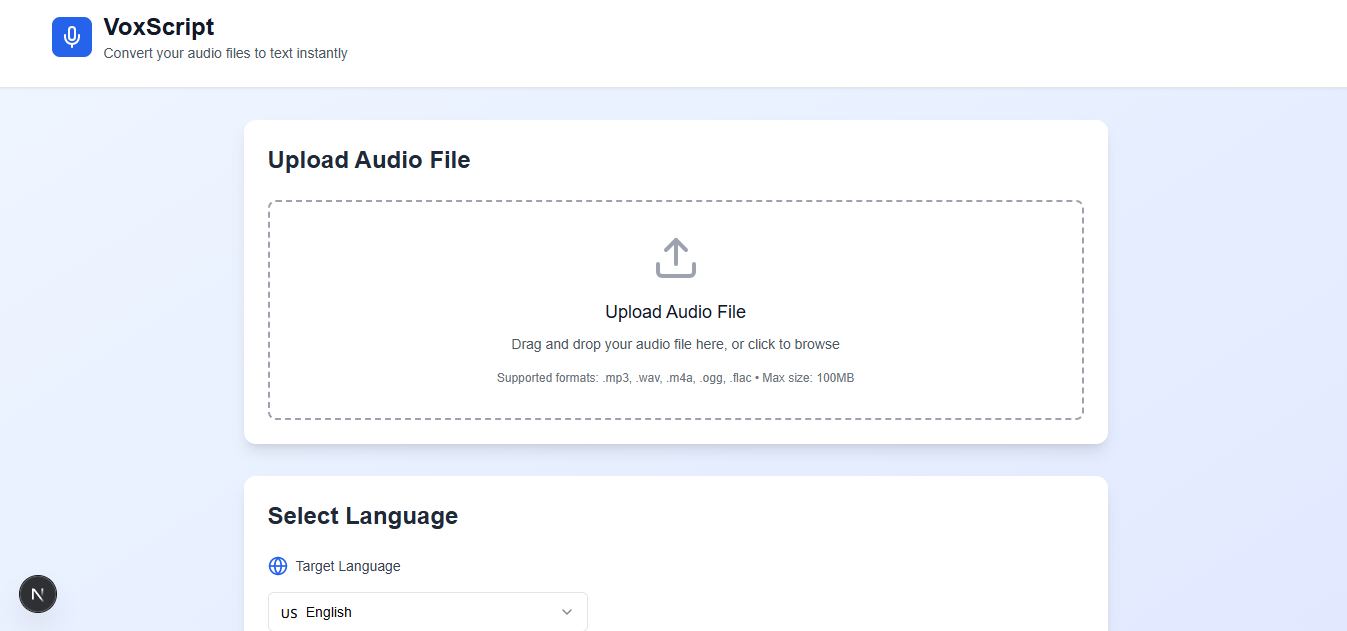The height and width of the screenshot is (631, 1347).
Task: Click the upload arrow icon in drop zone
Action: (676, 258)
